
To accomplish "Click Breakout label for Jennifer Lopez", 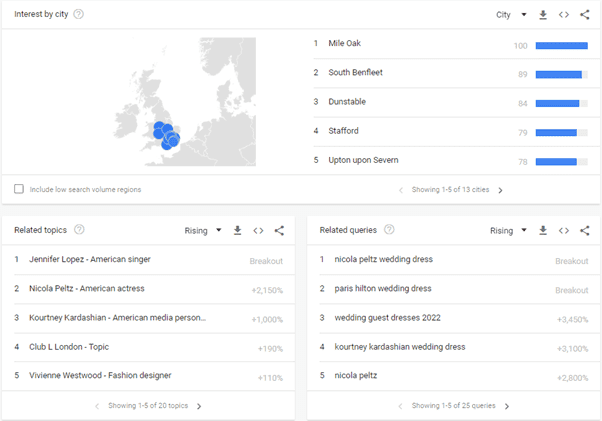I will pyautogui.click(x=266, y=261).
